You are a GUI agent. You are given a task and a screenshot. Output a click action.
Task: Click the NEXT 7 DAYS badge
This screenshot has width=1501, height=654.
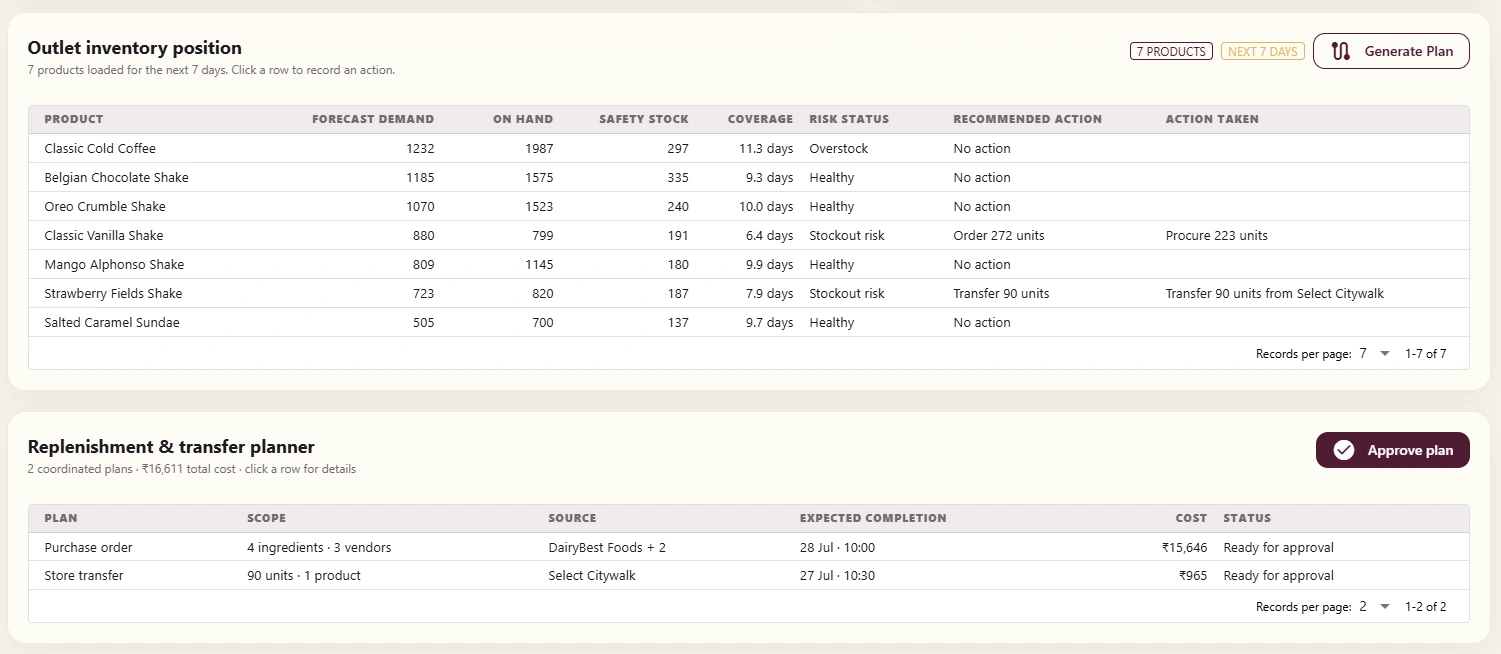pyautogui.click(x=1262, y=51)
